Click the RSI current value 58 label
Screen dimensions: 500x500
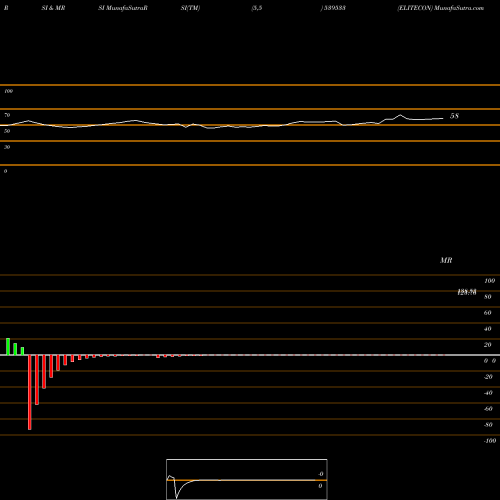[454, 116]
